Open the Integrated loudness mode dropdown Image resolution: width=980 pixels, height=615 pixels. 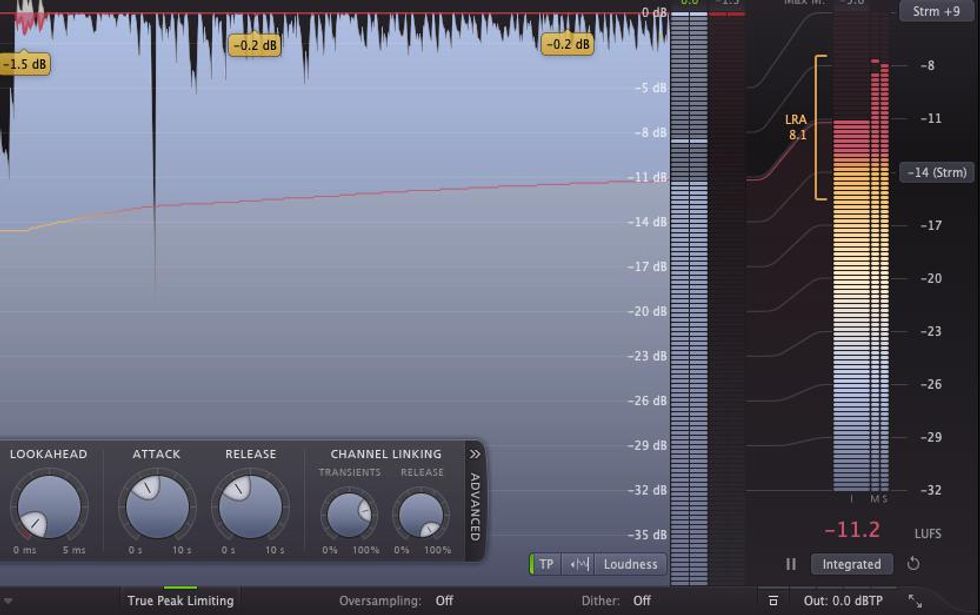click(x=851, y=564)
